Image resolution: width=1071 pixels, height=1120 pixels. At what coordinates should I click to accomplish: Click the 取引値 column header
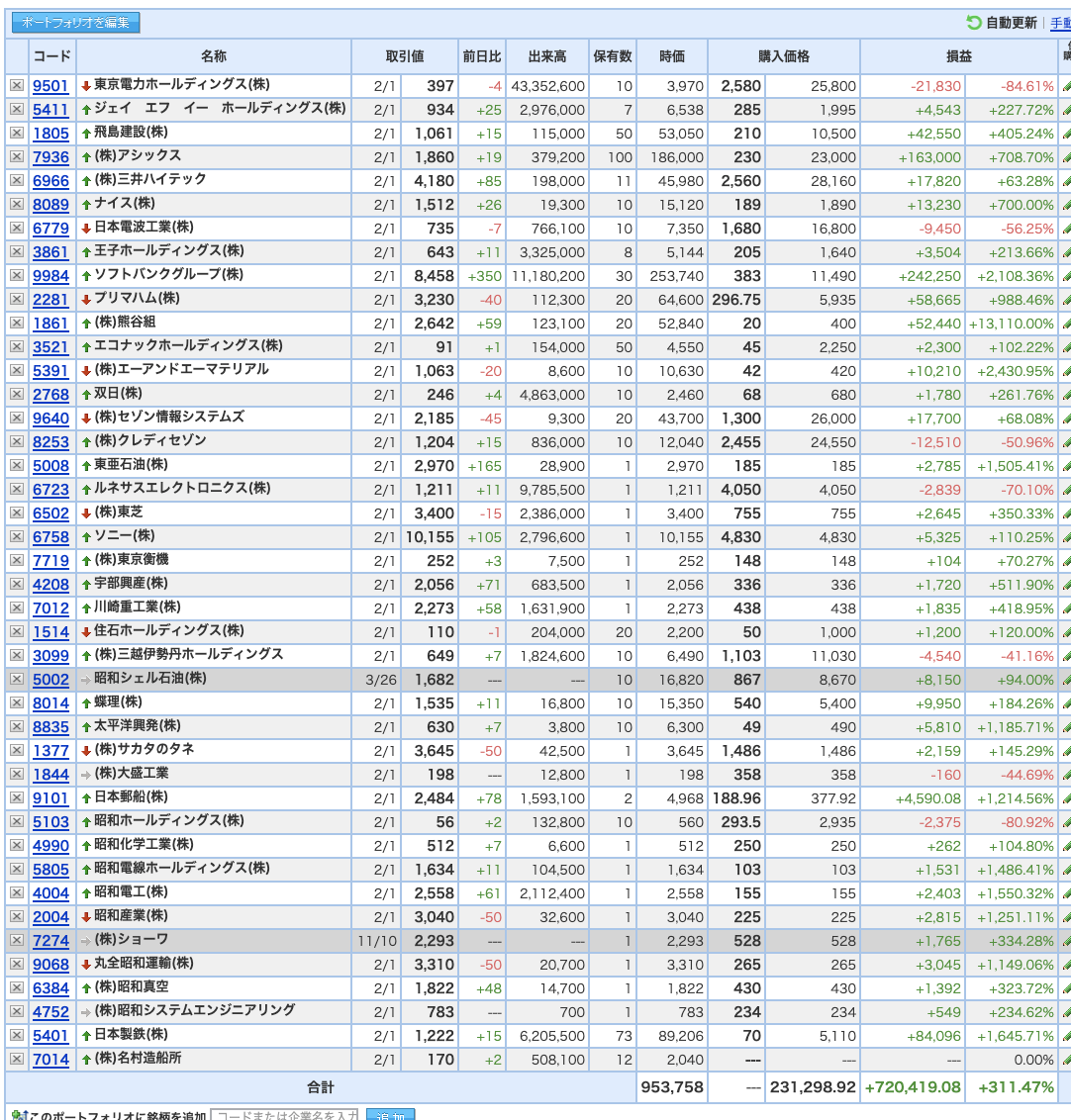tap(405, 56)
